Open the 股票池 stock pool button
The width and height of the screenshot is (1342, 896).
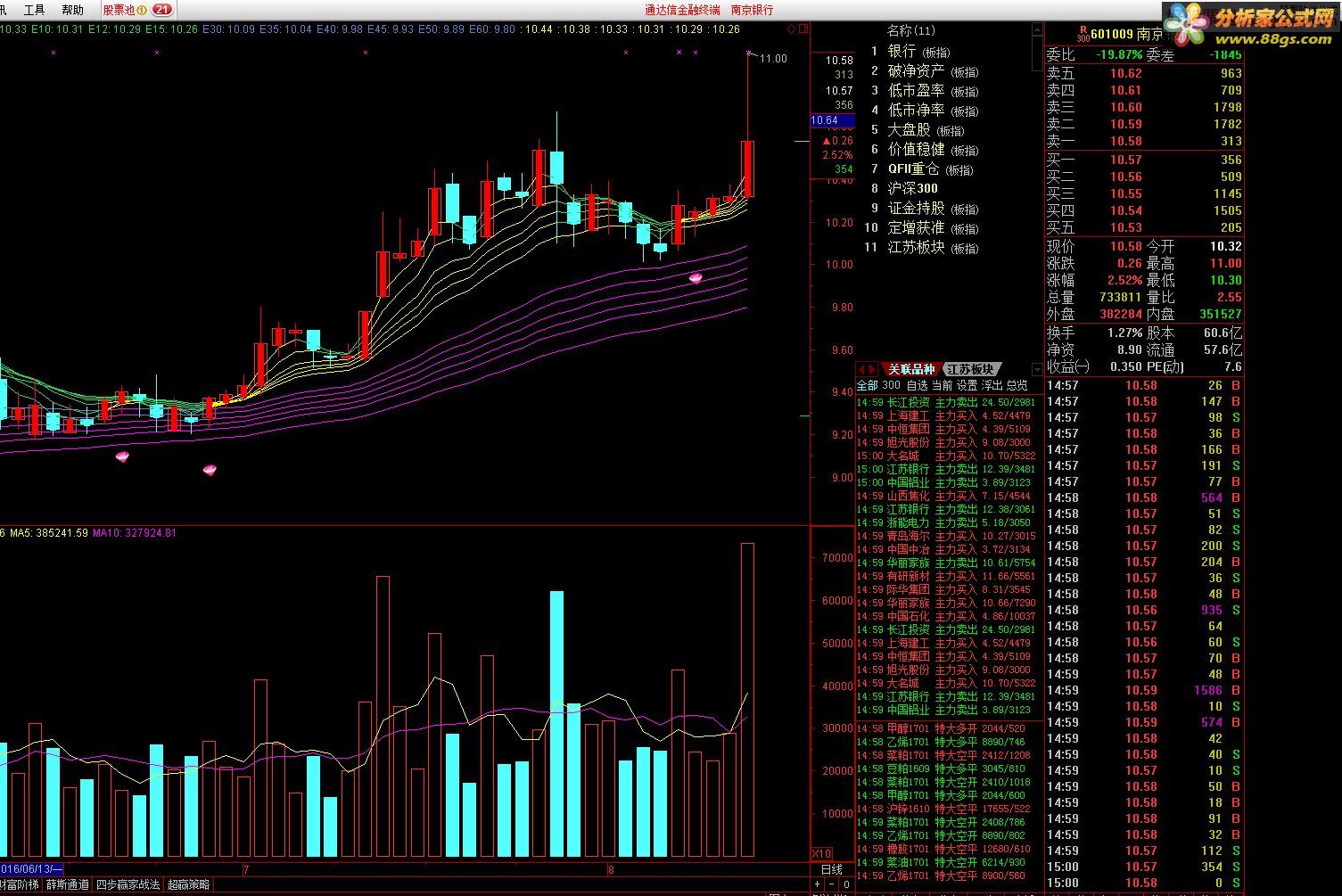[x=125, y=10]
